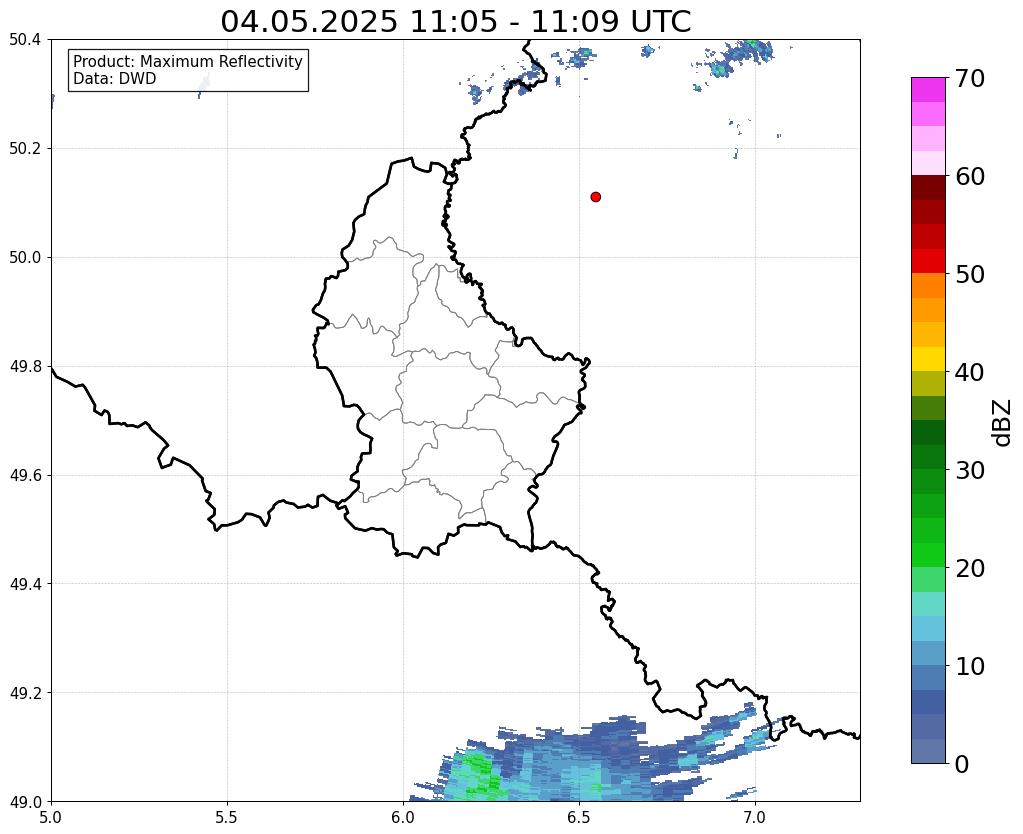Click longitude axis label 7.0
The height and width of the screenshot is (834, 1023).
click(756, 817)
